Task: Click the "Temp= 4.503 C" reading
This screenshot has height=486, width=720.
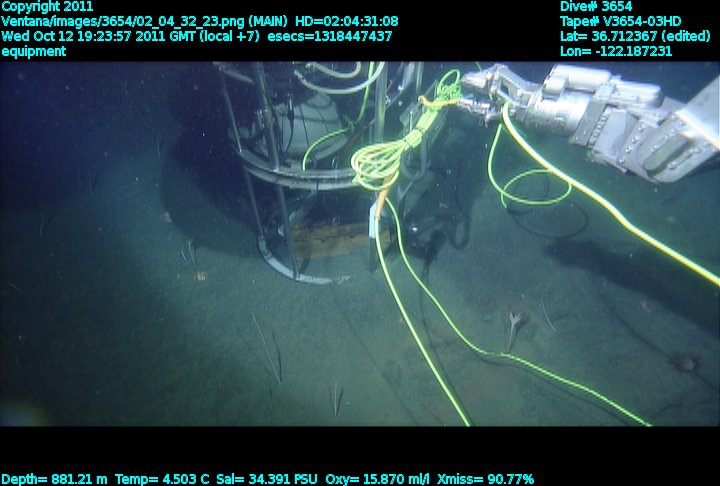Action: pyautogui.click(x=162, y=480)
